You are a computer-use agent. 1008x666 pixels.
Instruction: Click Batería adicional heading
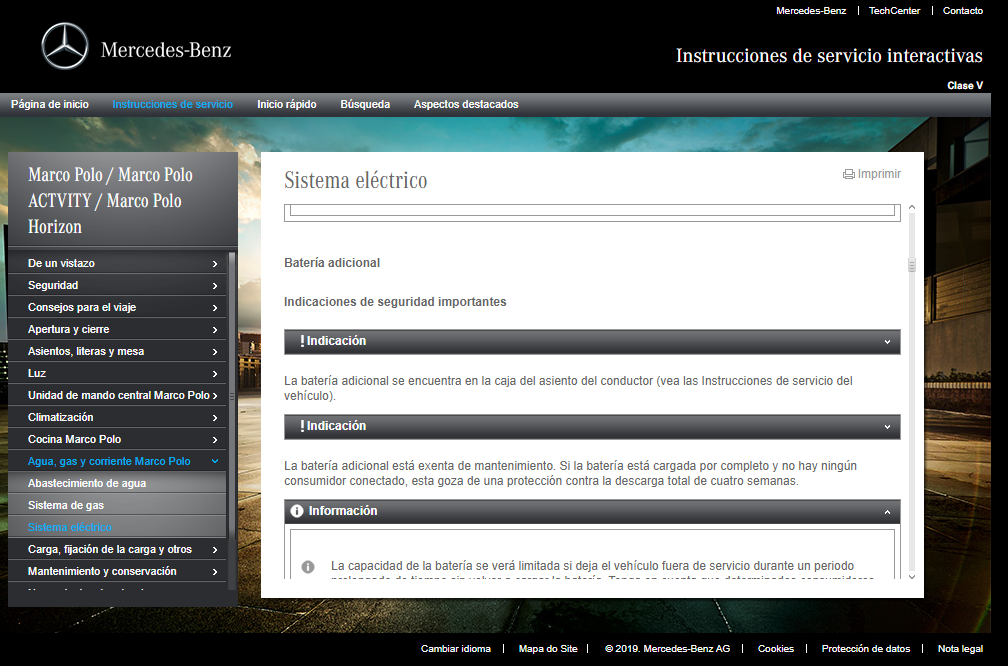pos(332,262)
